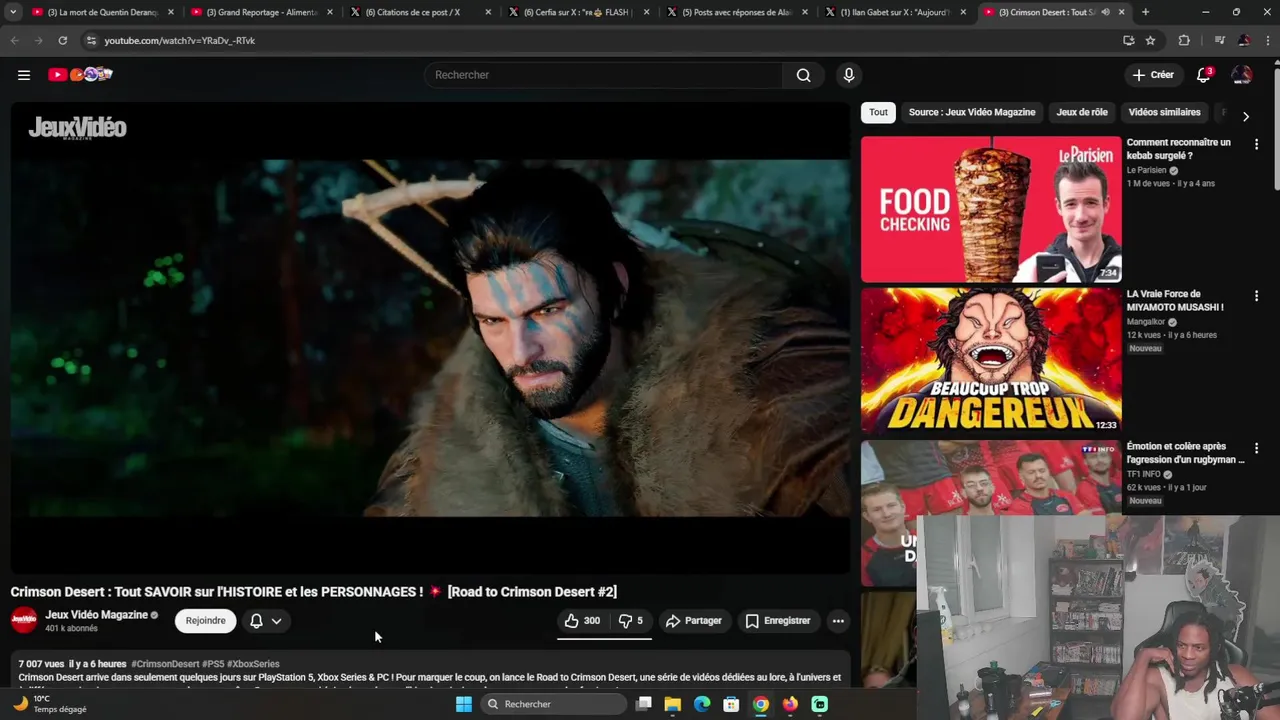The width and height of the screenshot is (1280, 720).
Task: Open Task View on taskbar
Action: click(x=644, y=704)
